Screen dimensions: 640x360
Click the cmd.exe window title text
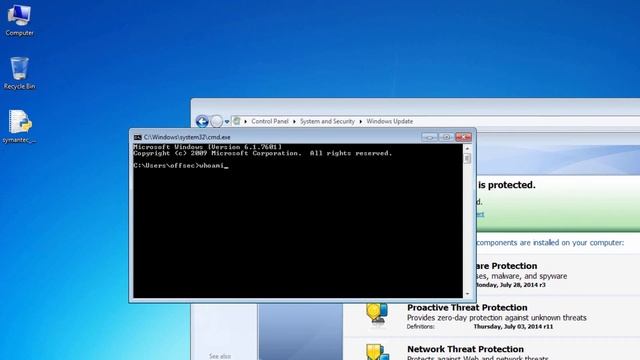pyautogui.click(x=187, y=138)
